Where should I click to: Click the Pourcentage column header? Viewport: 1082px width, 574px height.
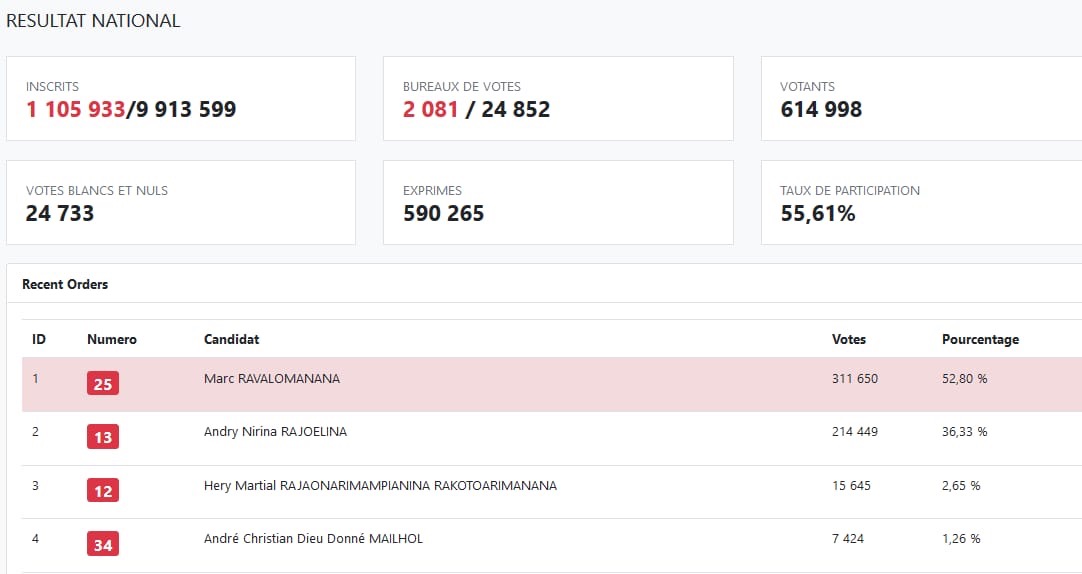point(981,339)
